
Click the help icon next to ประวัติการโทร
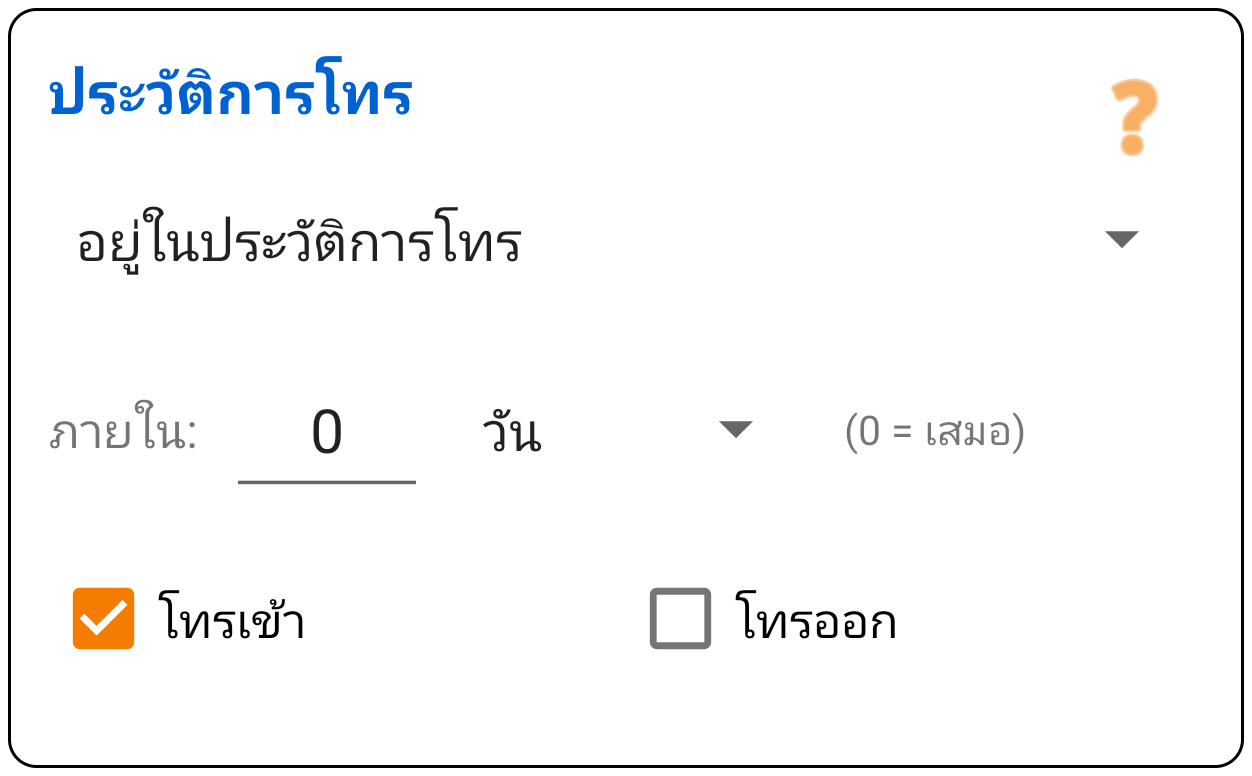(x=1131, y=118)
